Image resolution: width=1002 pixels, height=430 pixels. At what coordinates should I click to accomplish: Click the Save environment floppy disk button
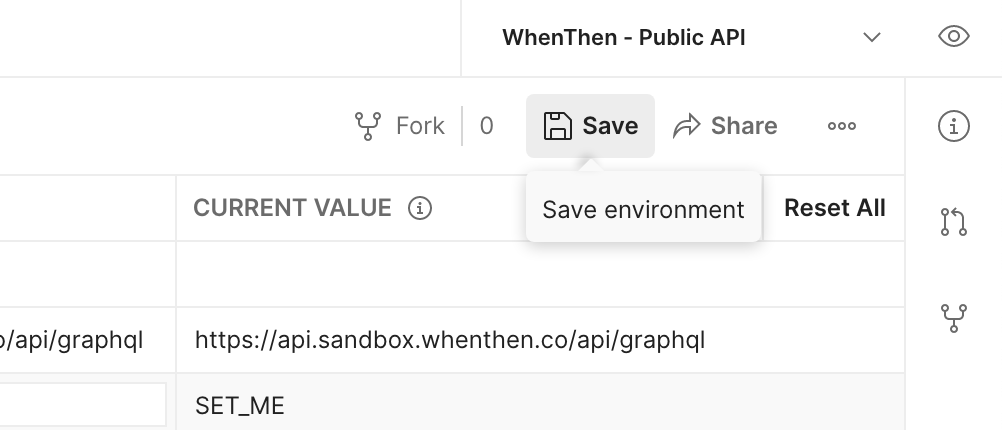pos(590,126)
